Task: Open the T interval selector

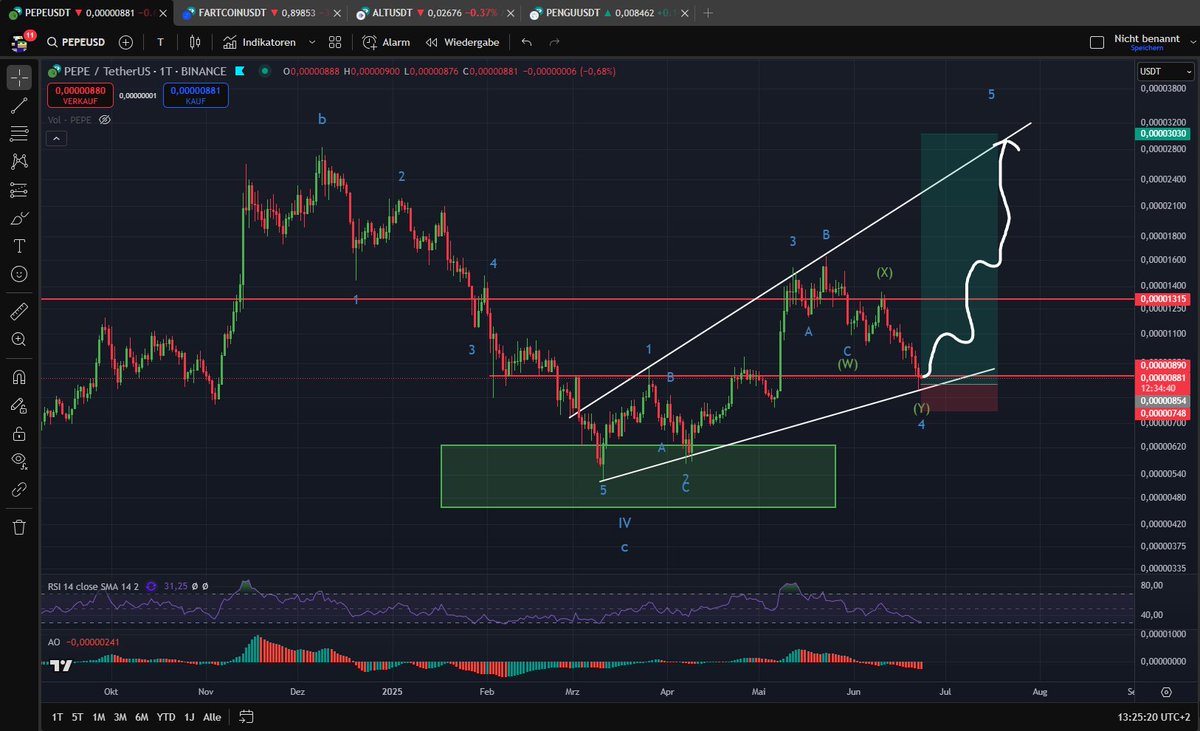Action: click(160, 43)
